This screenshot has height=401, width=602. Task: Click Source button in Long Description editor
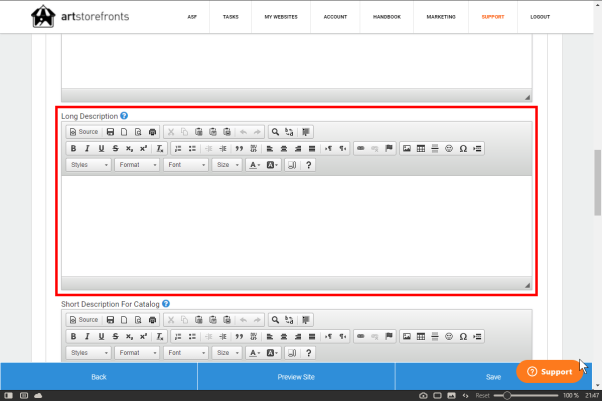[x=84, y=131]
